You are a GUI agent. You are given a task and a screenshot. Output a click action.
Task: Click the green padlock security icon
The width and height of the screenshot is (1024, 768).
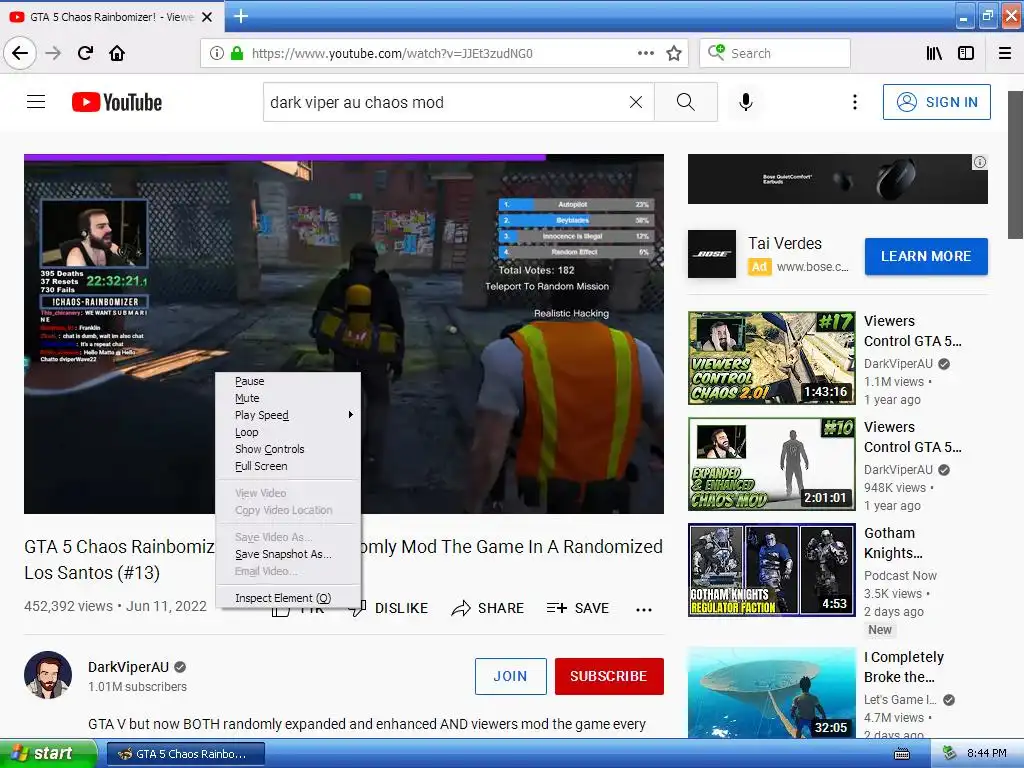pyautogui.click(x=237, y=54)
